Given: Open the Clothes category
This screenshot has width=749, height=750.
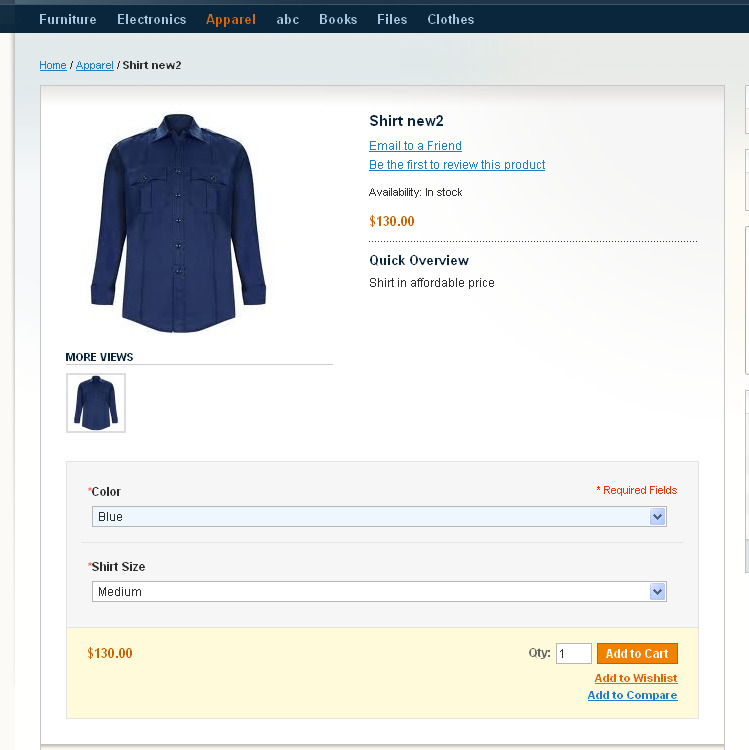Looking at the screenshot, I should pyautogui.click(x=451, y=19).
